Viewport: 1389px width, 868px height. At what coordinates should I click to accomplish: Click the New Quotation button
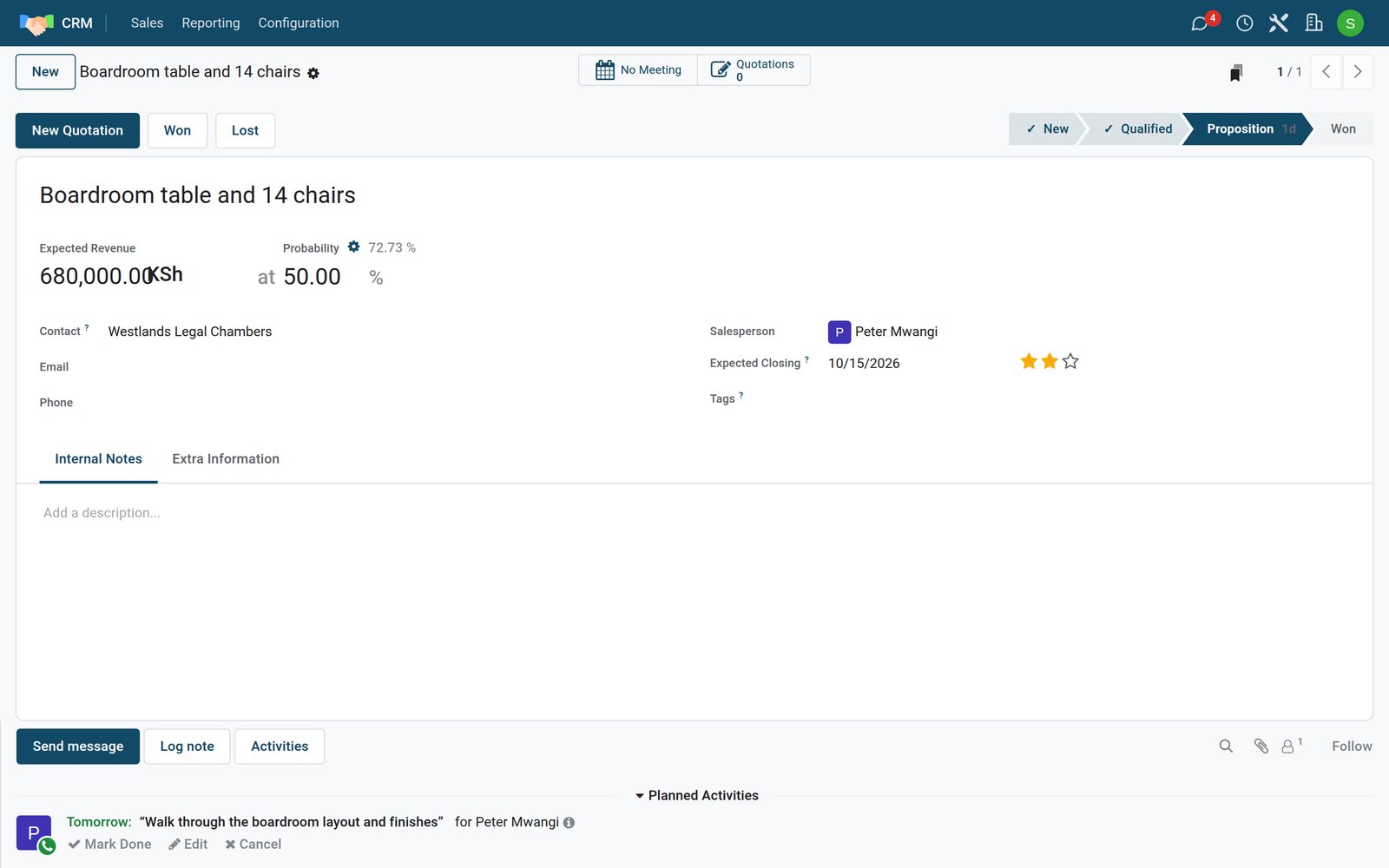(77, 131)
